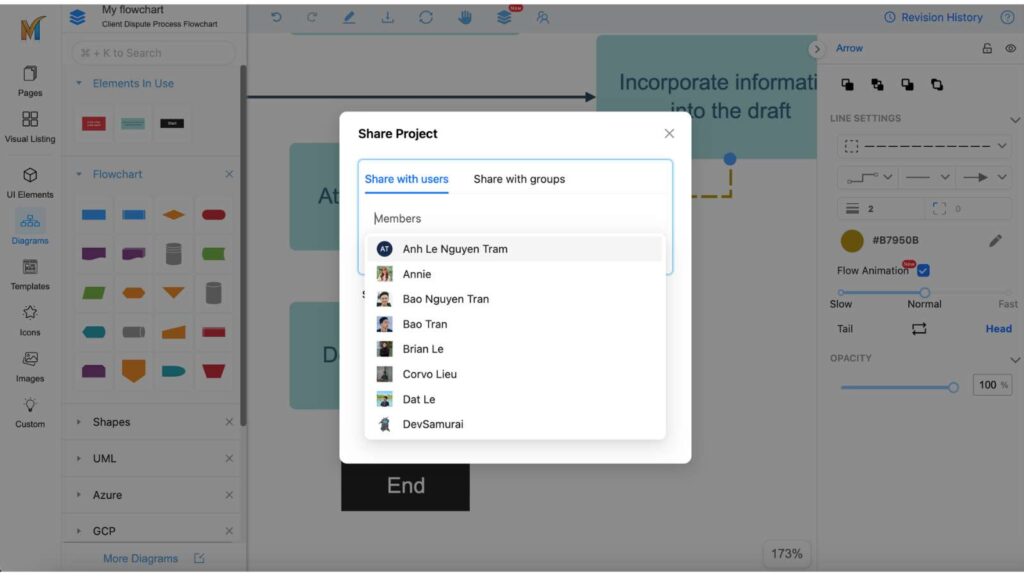1024x576 pixels.
Task: Click the Members input field
Action: 514,218
